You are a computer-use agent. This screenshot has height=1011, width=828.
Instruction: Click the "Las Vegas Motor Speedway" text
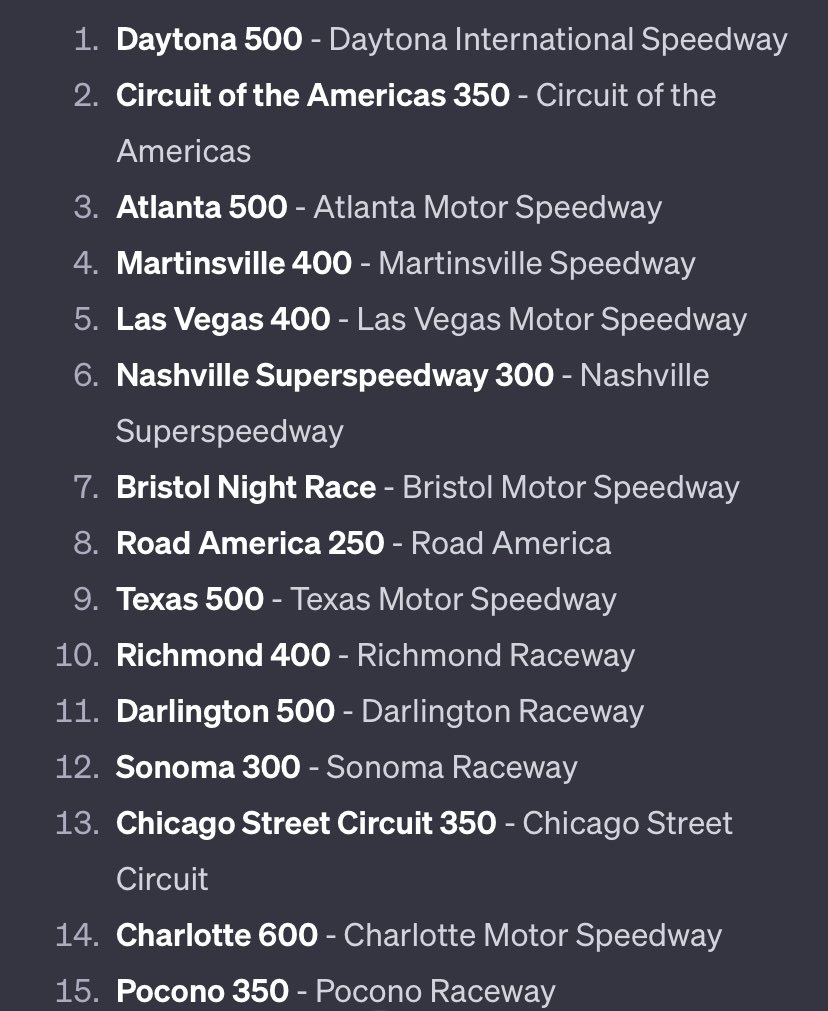[551, 319]
